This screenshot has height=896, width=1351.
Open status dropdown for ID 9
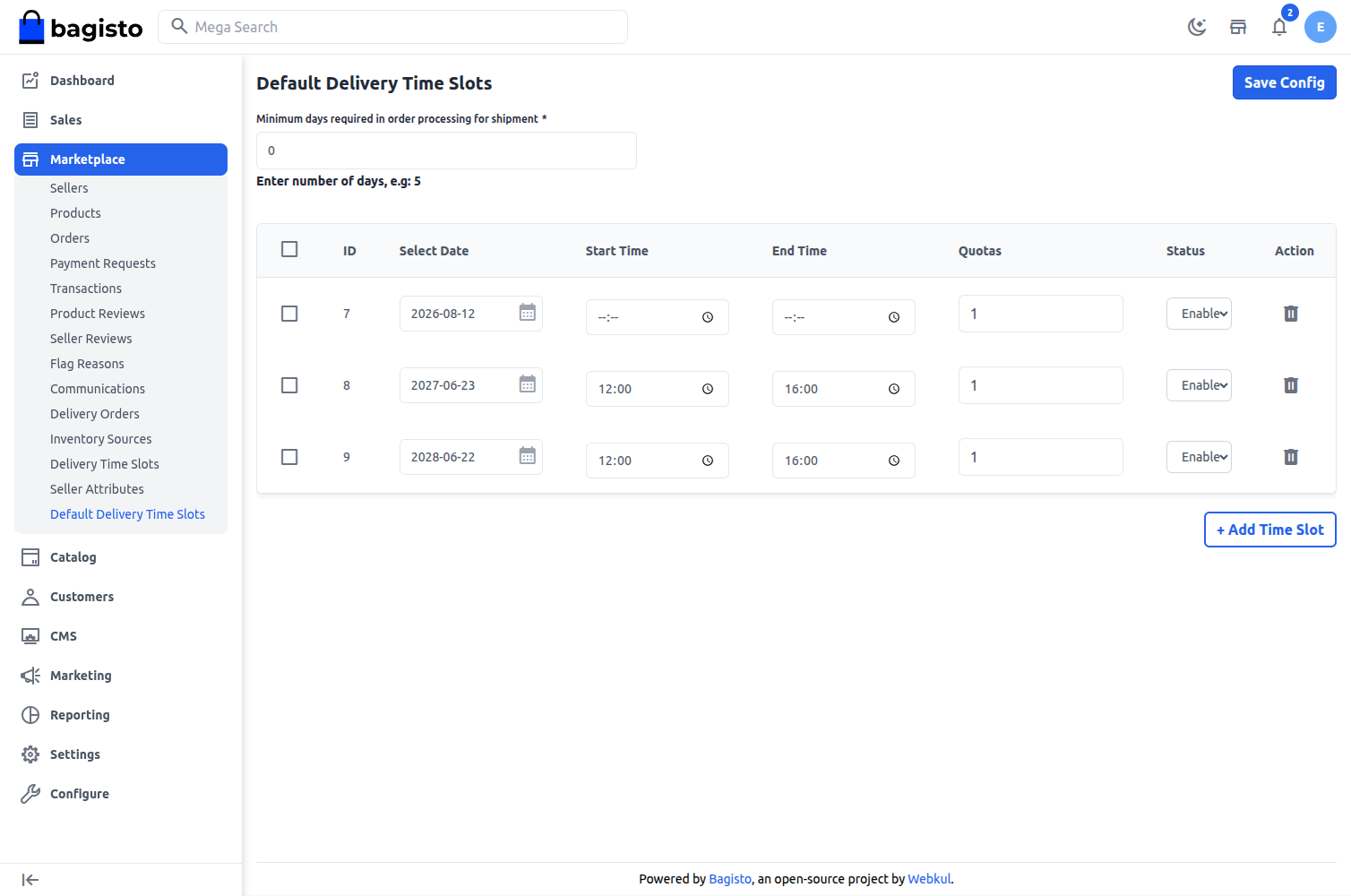(x=1199, y=457)
